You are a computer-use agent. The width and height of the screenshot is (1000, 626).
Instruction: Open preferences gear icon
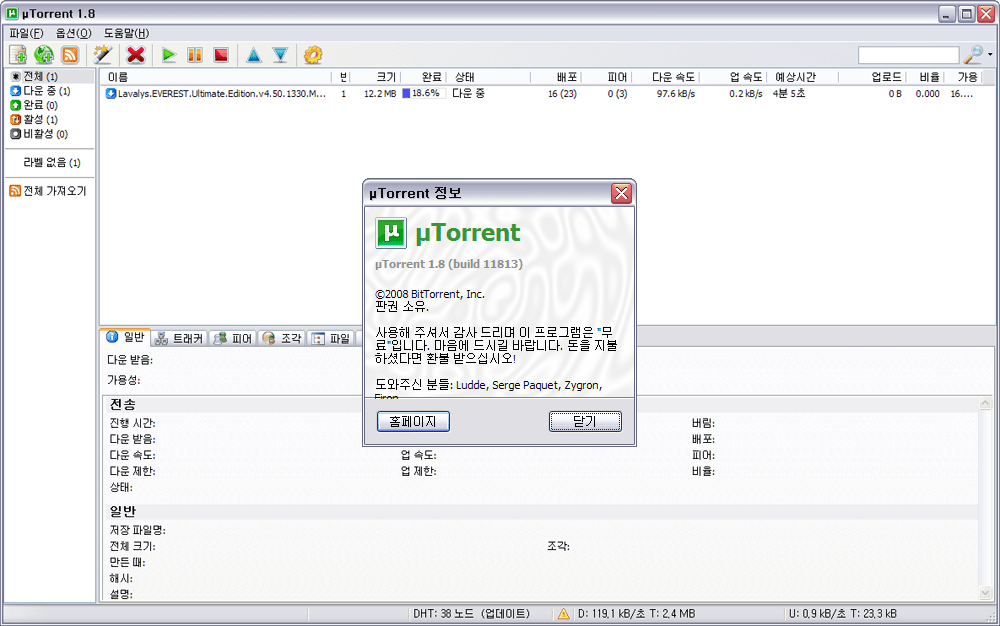point(312,55)
